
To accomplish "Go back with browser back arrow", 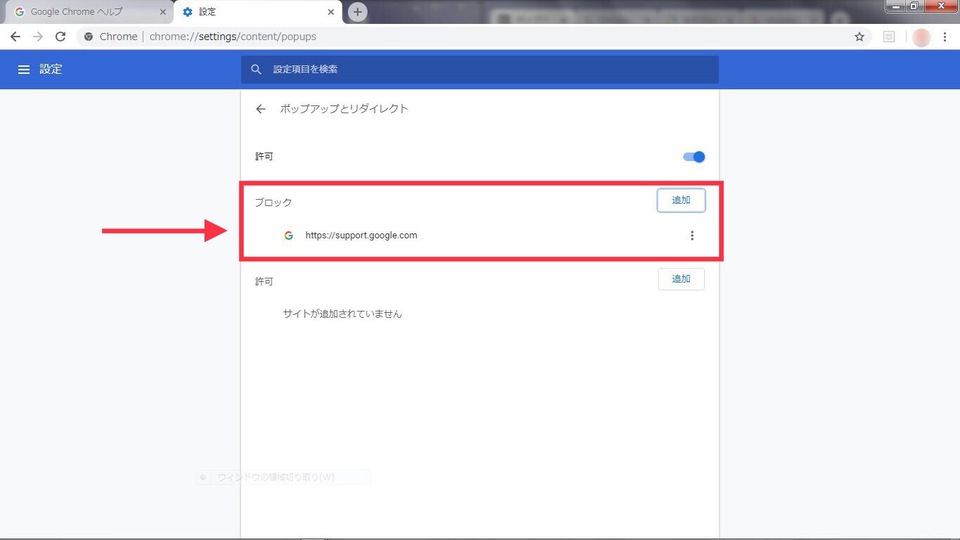I will tap(15, 37).
